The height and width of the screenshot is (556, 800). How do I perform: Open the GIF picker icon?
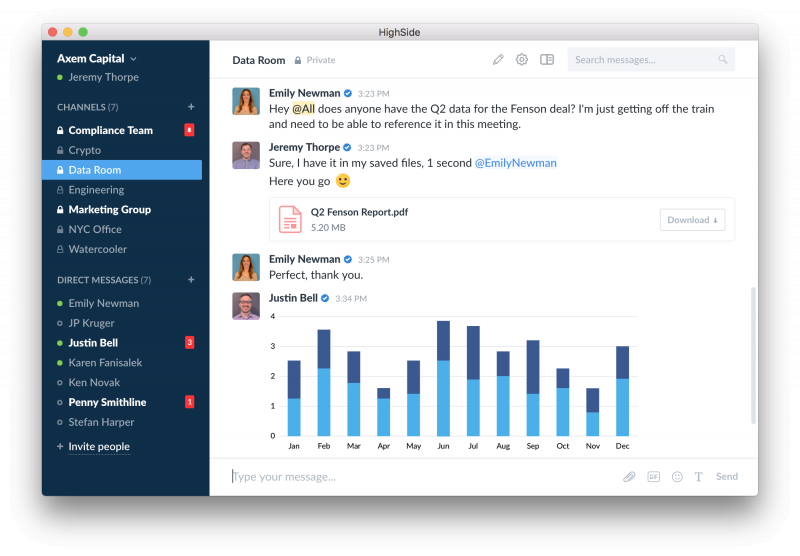coord(654,476)
